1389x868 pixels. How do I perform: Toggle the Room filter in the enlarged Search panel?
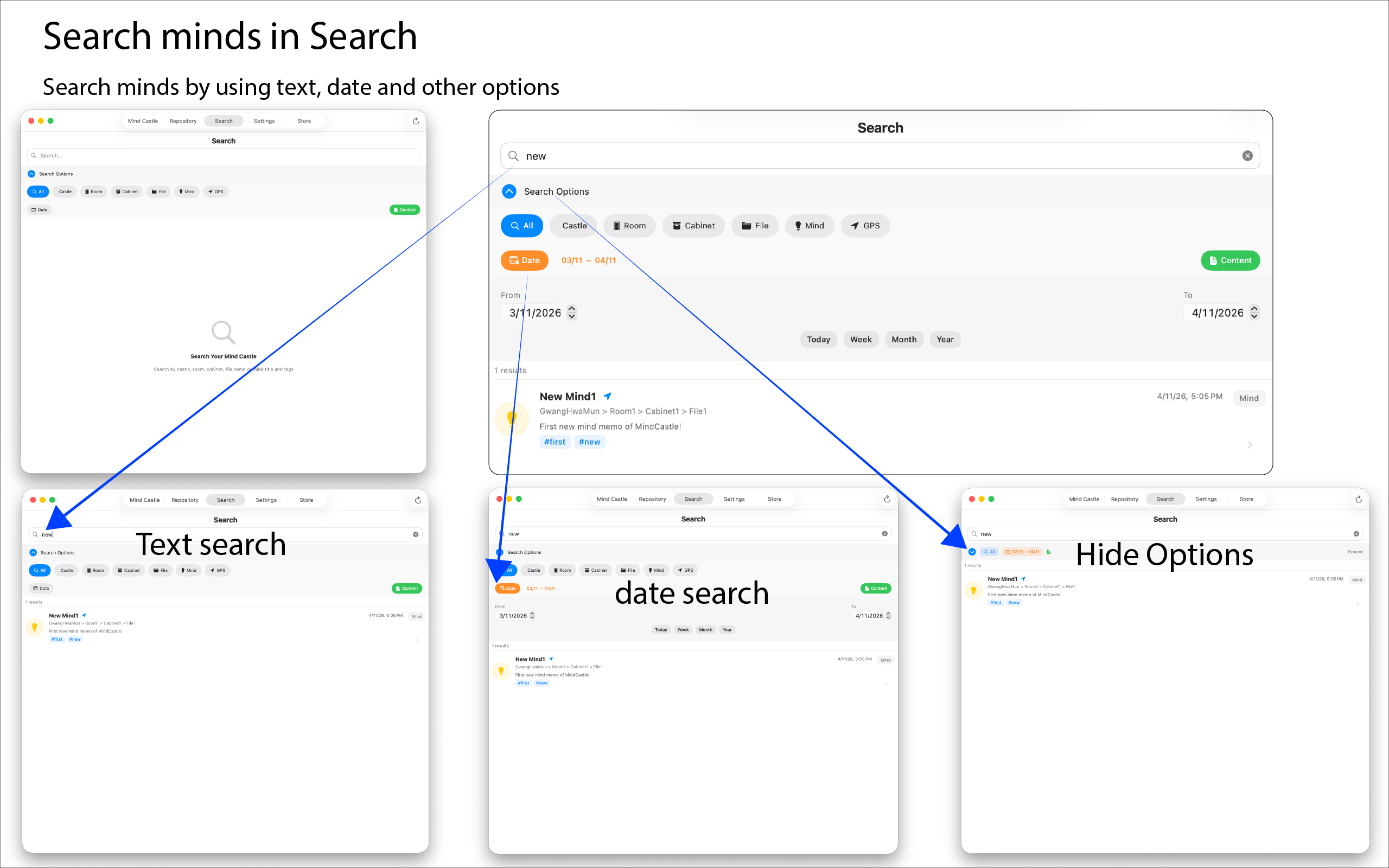click(629, 226)
